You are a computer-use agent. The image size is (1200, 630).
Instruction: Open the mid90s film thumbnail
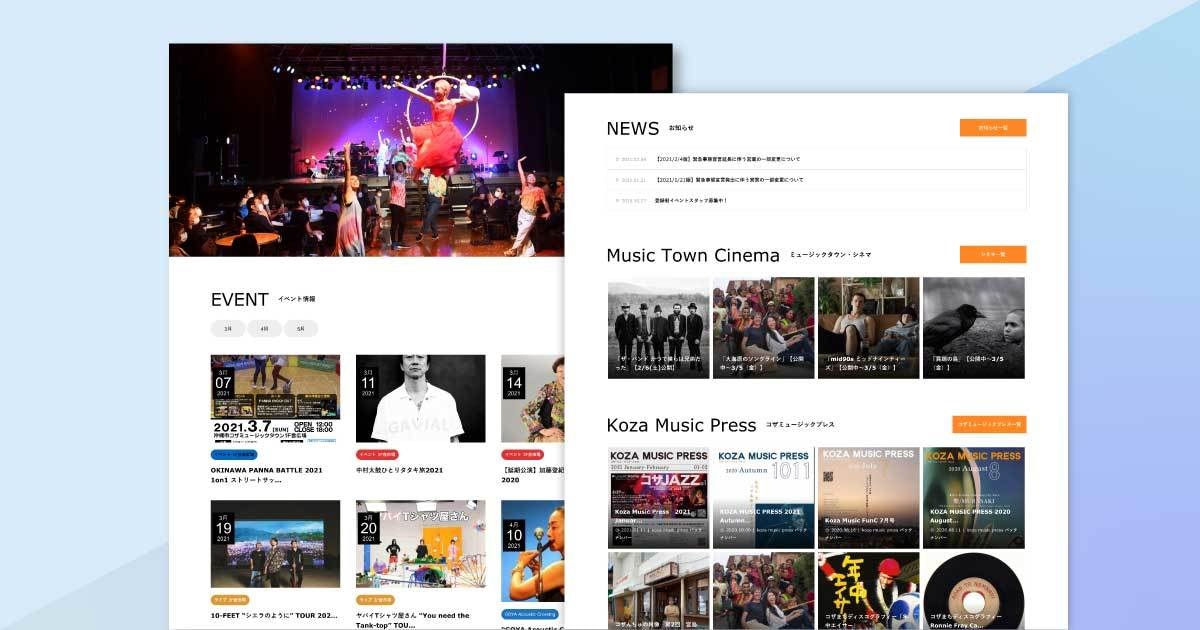pyautogui.click(x=869, y=328)
